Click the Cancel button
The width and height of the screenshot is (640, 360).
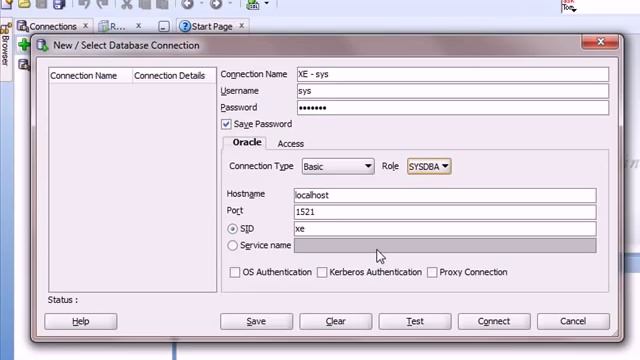(573, 321)
